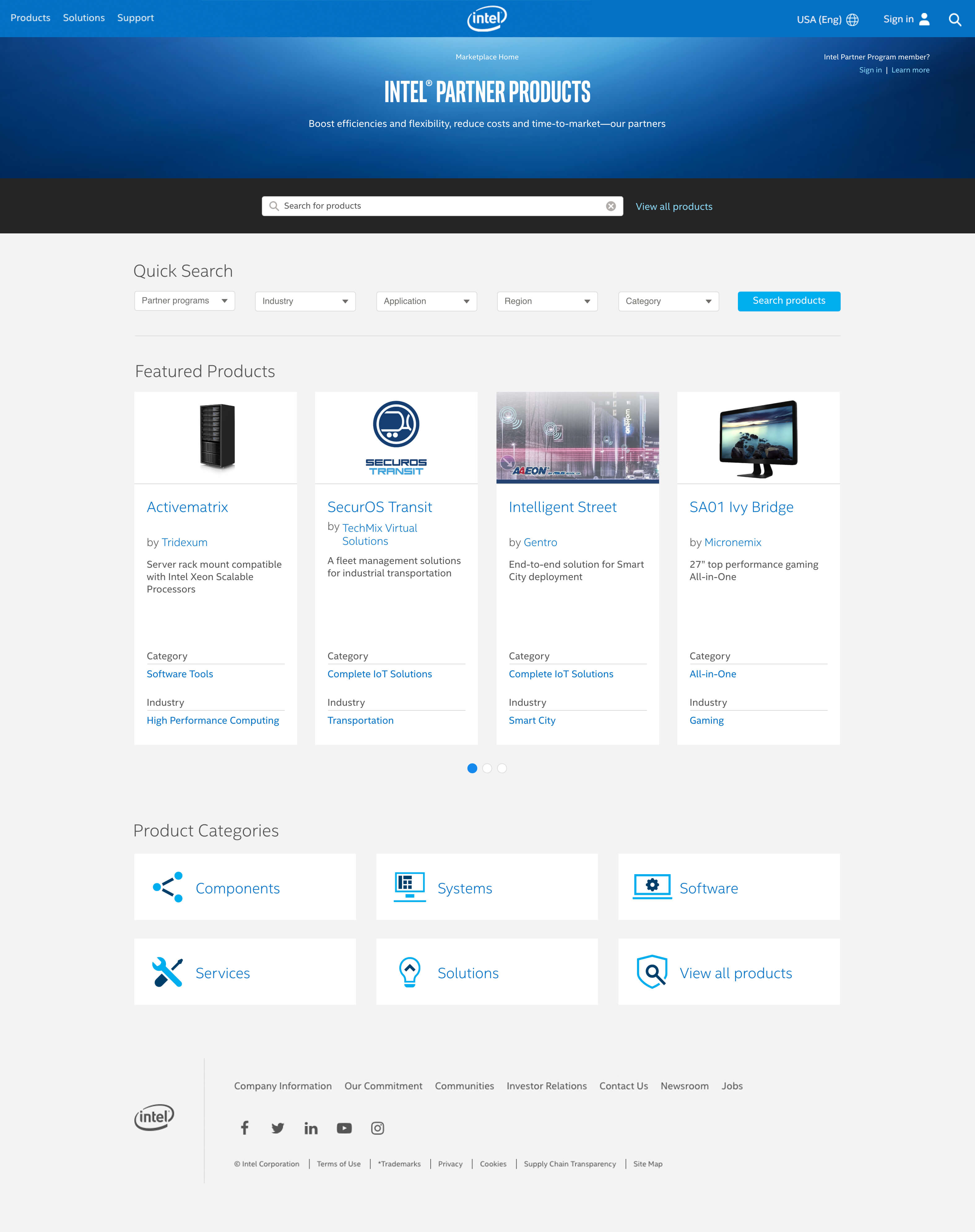Open the SA01 Ivy Bridge product title
Image resolution: width=975 pixels, height=1232 pixels.
pyautogui.click(x=742, y=507)
